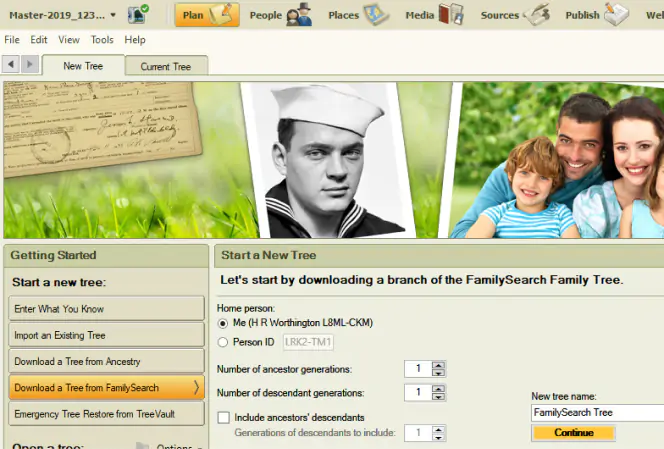Click the old document image in banner
The height and width of the screenshot is (449, 664).
[x=101, y=127]
